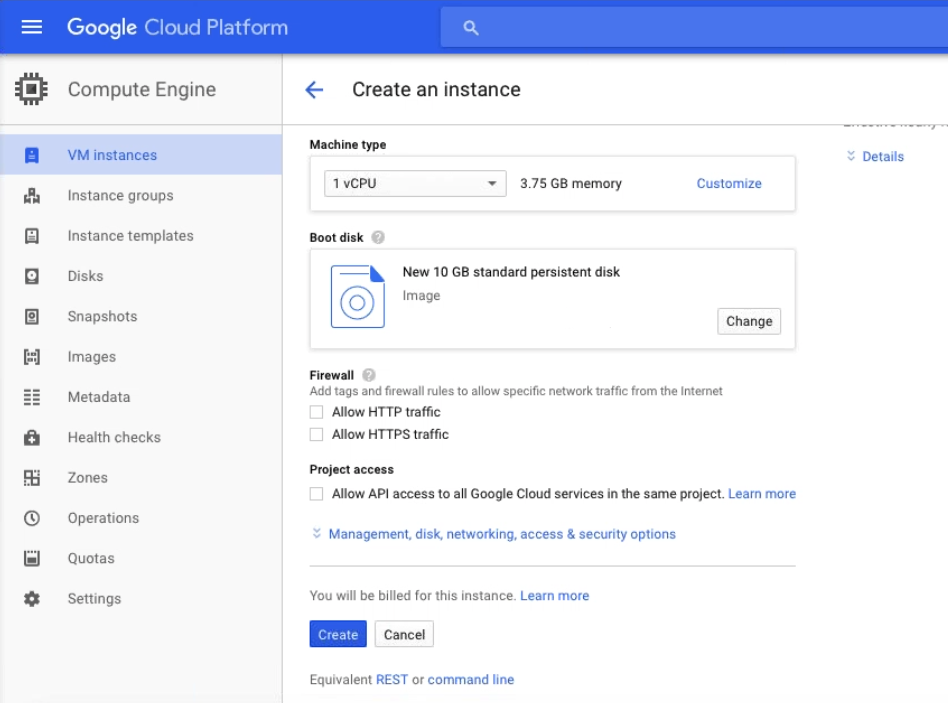Click the 3.75 GB memory text
The image size is (949, 703).
coord(571,183)
